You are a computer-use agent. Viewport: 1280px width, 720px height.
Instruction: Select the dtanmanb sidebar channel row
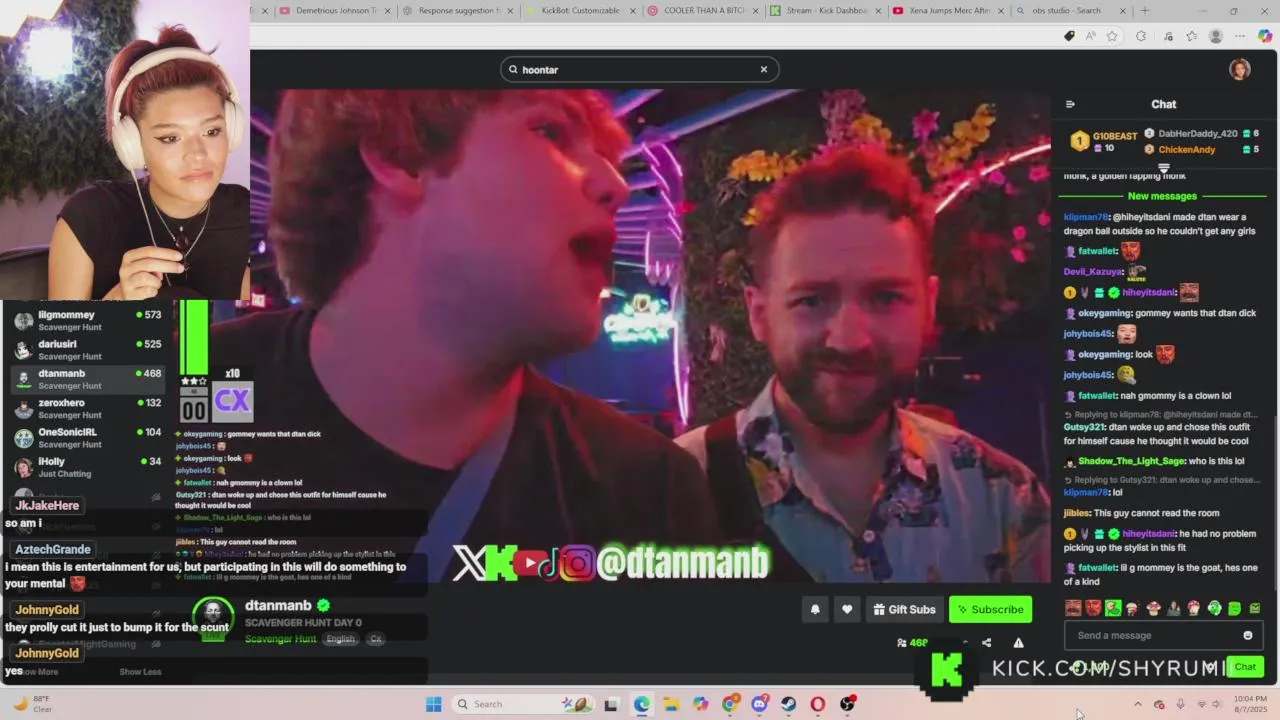88,379
